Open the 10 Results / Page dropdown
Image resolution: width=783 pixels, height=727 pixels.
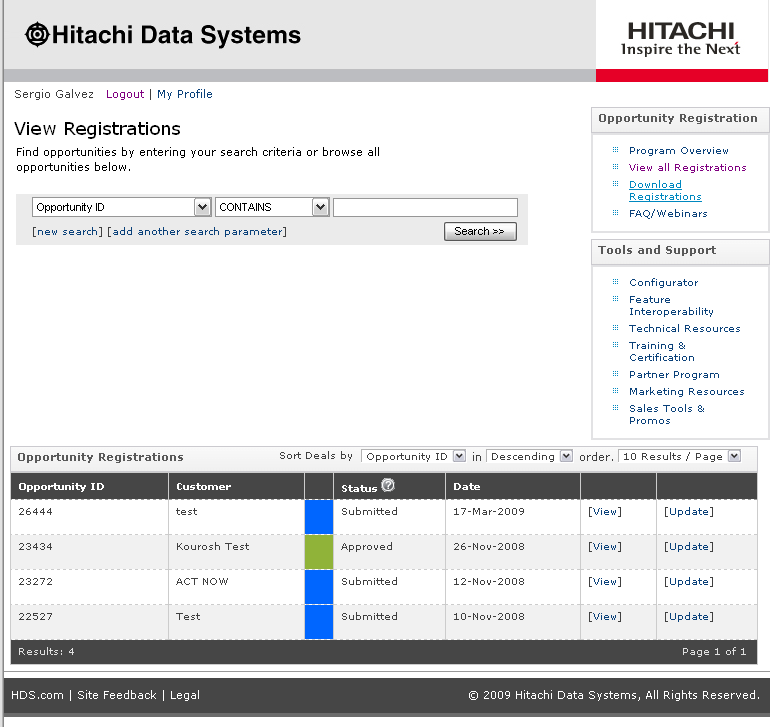(680, 456)
